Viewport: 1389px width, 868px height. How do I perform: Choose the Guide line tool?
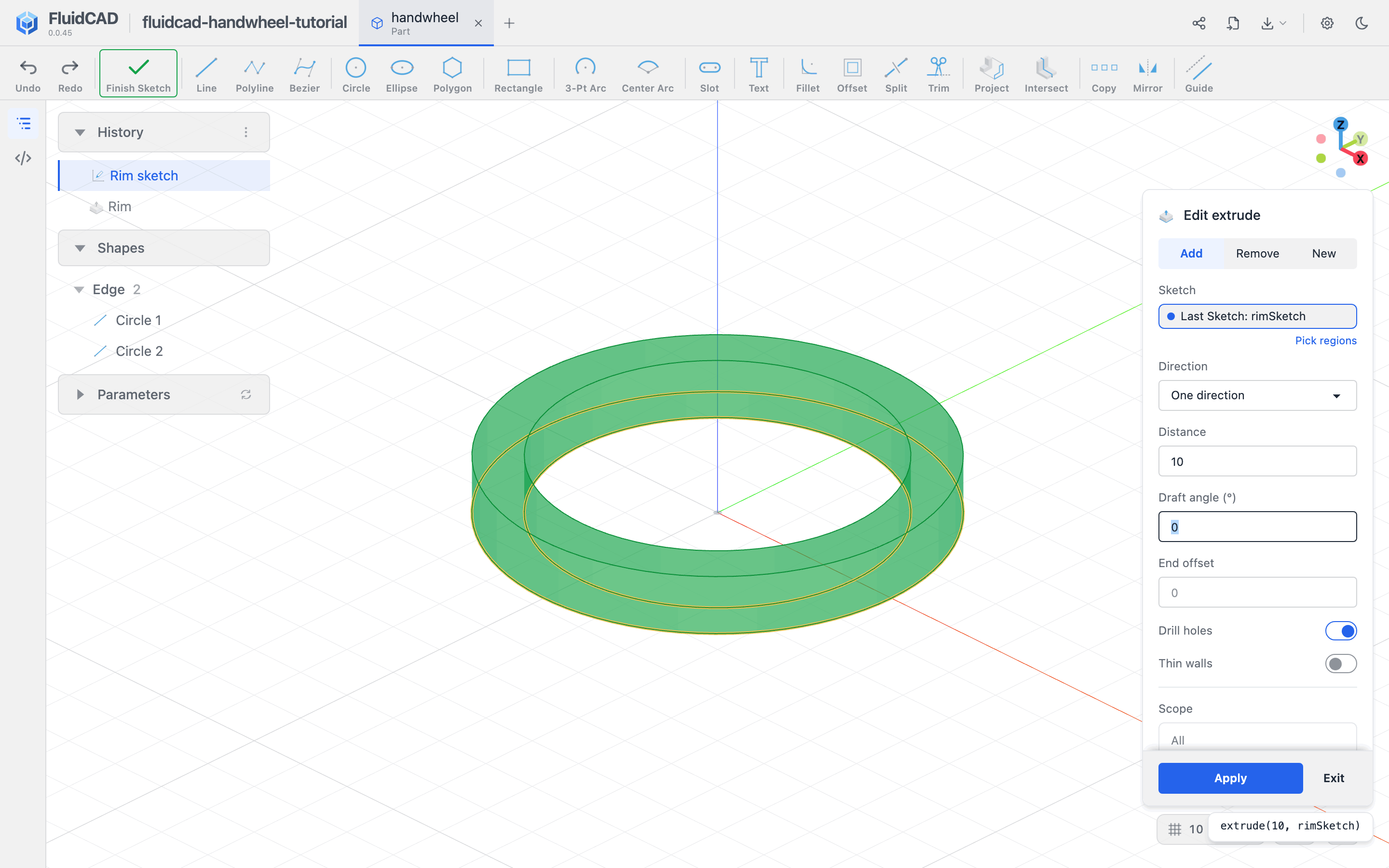point(1199,75)
